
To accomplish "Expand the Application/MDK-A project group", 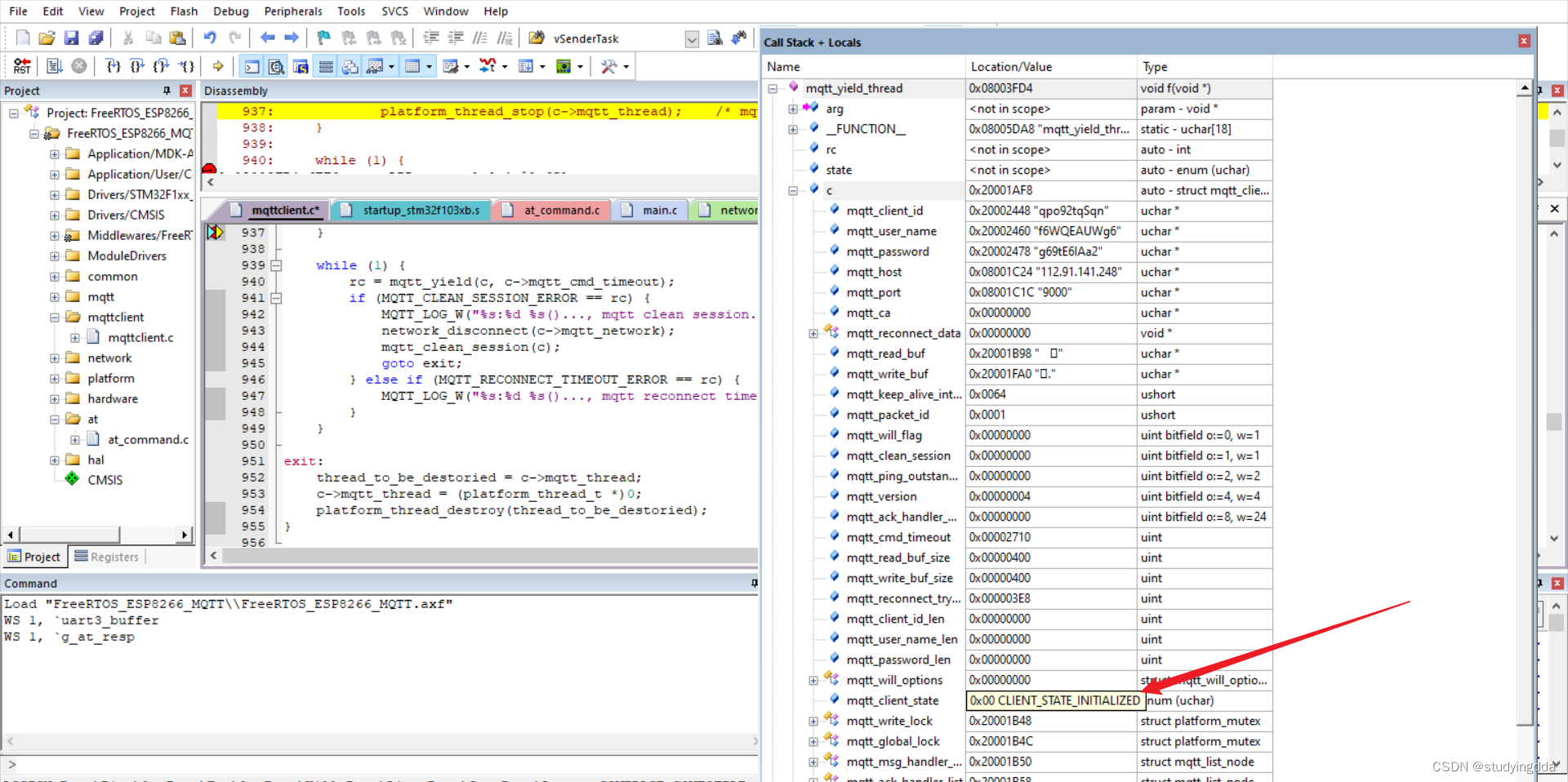I will pos(54,153).
